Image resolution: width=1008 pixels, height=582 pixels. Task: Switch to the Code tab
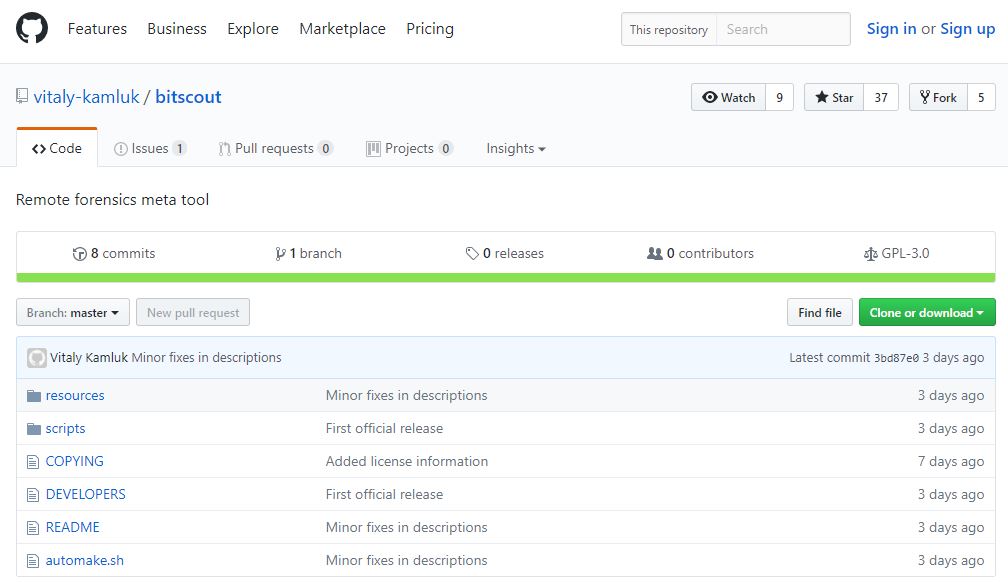(57, 149)
